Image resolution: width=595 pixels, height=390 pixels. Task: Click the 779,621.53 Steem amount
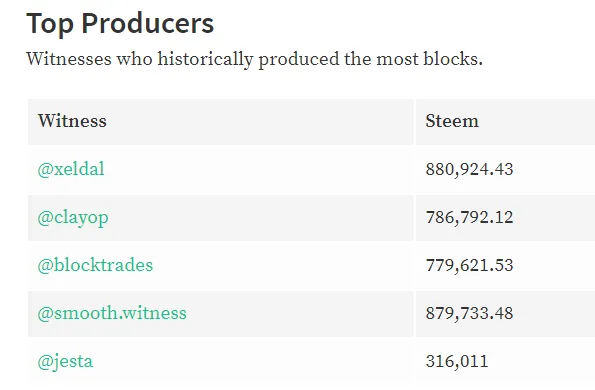(469, 265)
